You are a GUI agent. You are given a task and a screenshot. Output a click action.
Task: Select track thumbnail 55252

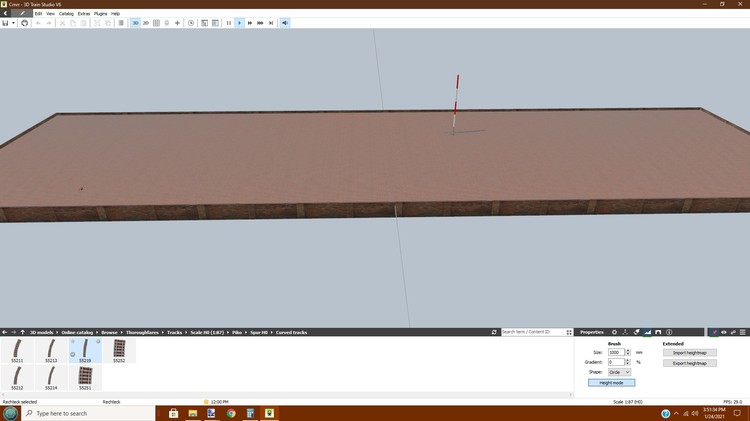click(120, 350)
